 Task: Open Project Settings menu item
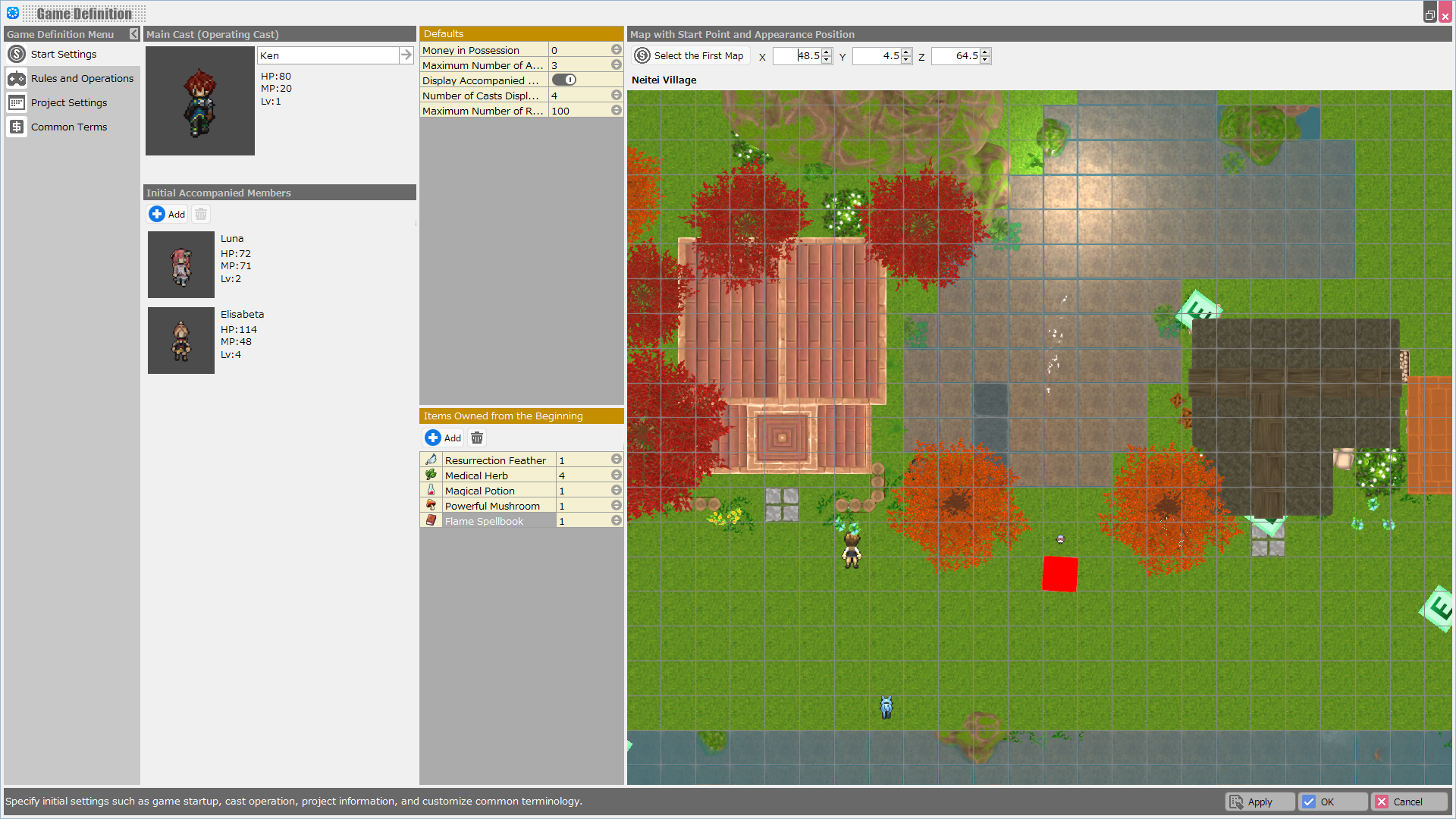[x=69, y=102]
